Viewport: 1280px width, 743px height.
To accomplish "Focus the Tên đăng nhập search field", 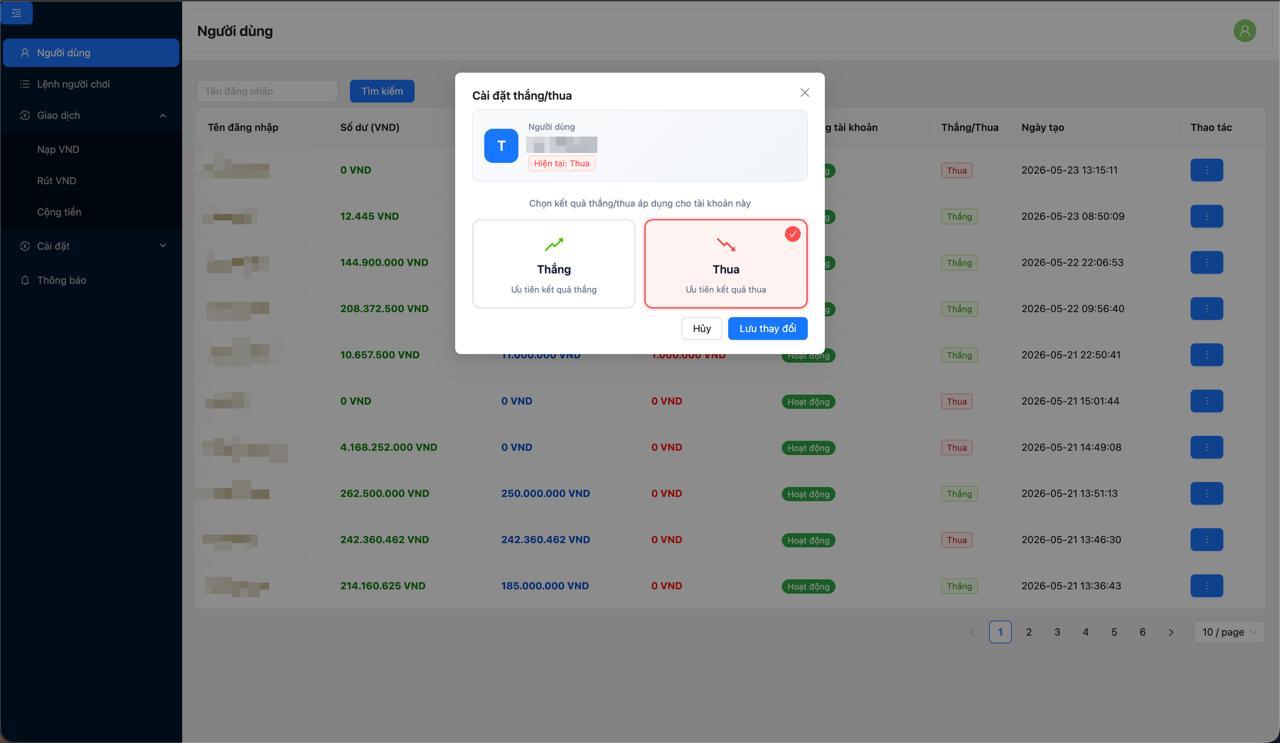I will pyautogui.click(x=267, y=91).
